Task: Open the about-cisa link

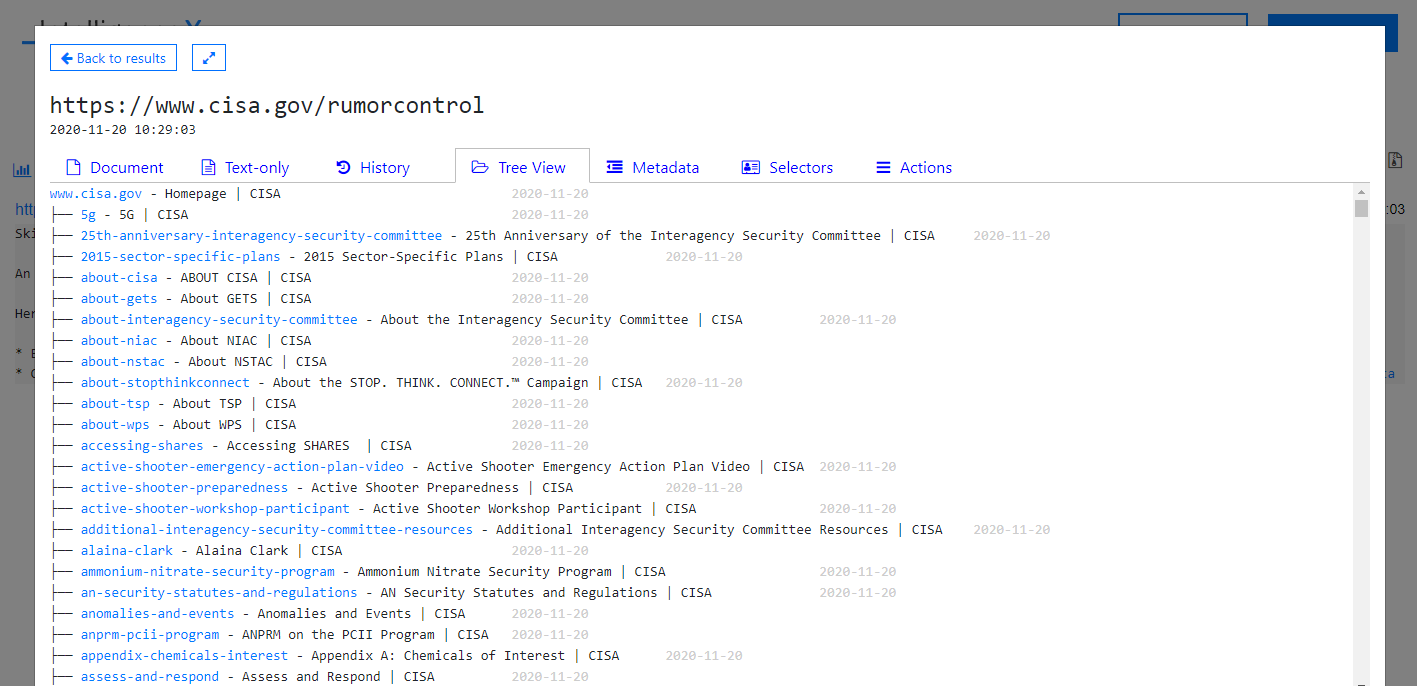Action: [119, 278]
